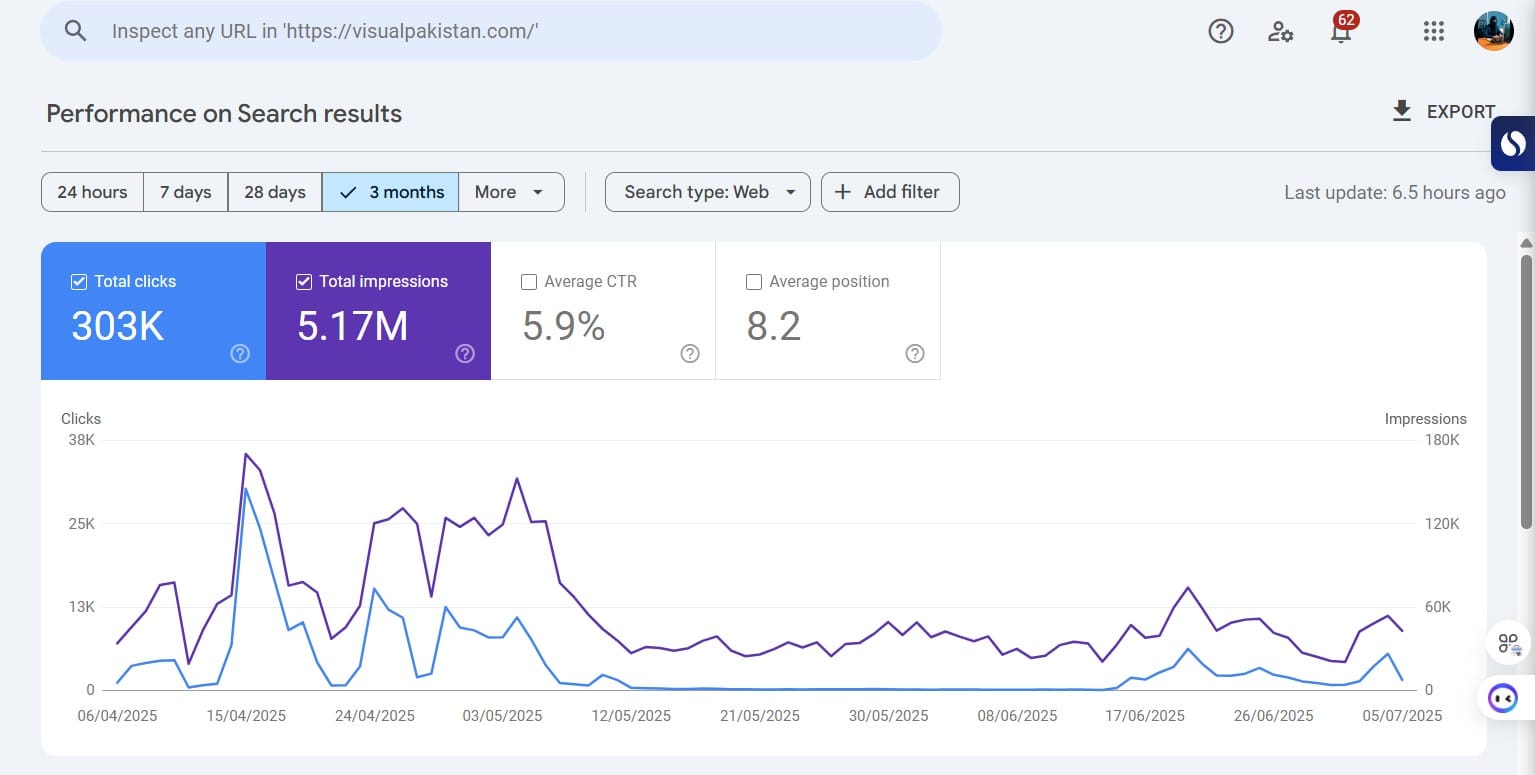Select the 28 days range tab
Viewport: 1535px width, 775px height.
(x=275, y=192)
